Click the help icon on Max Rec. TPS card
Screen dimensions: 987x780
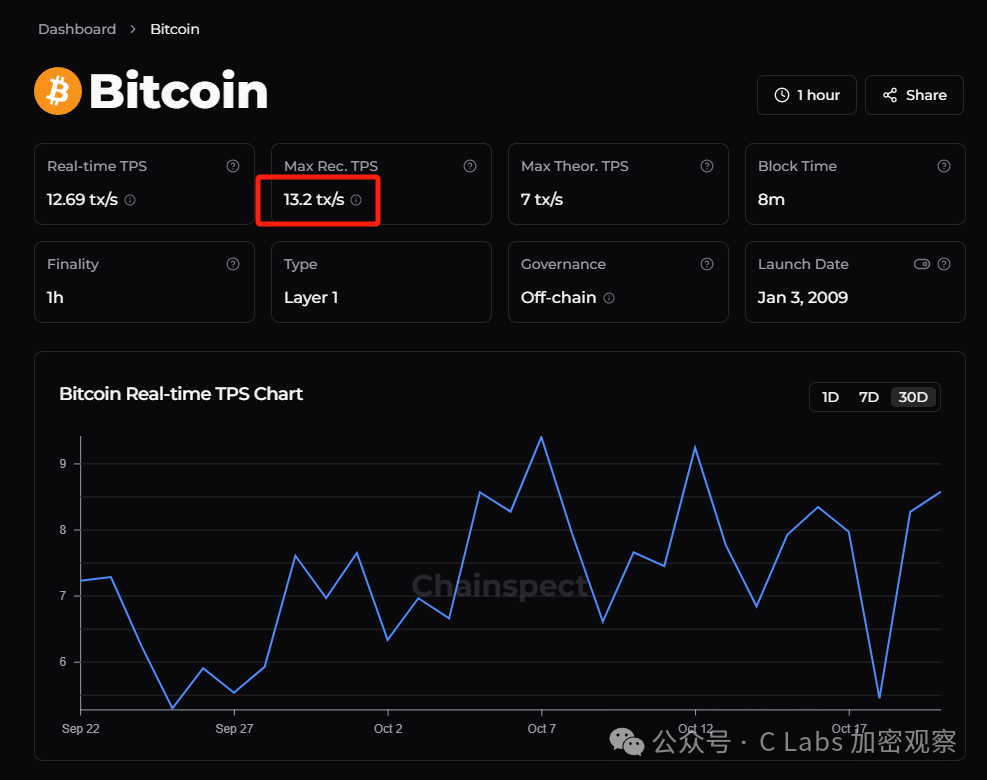(470, 166)
